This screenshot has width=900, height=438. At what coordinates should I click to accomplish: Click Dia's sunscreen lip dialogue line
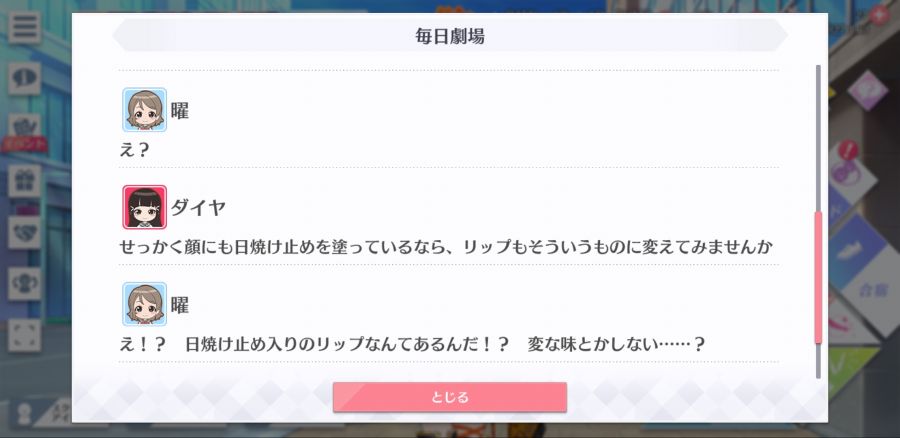pyautogui.click(x=446, y=247)
